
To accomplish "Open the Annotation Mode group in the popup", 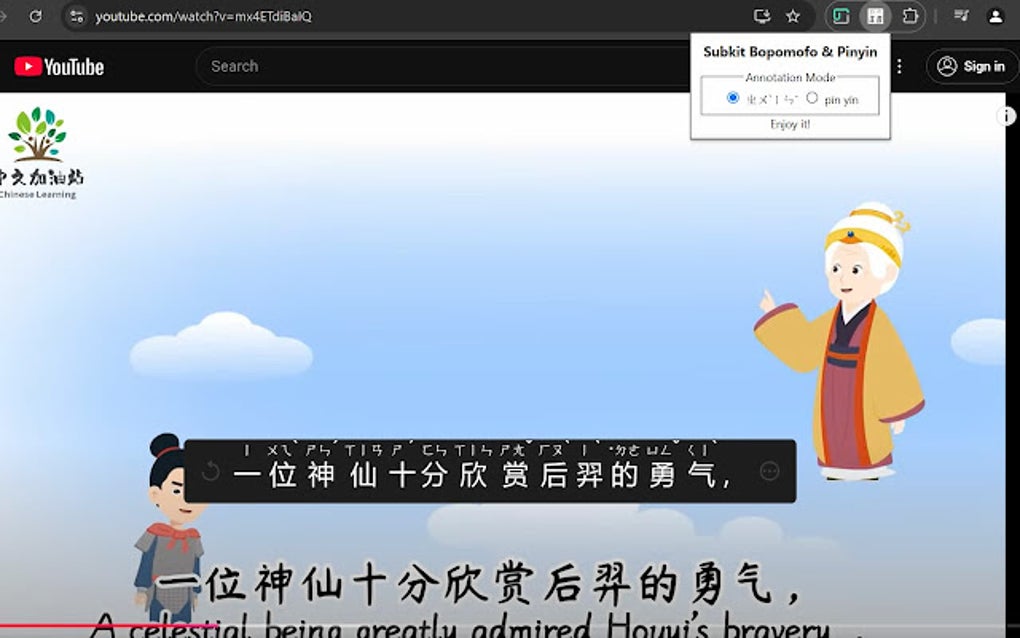I will point(789,78).
